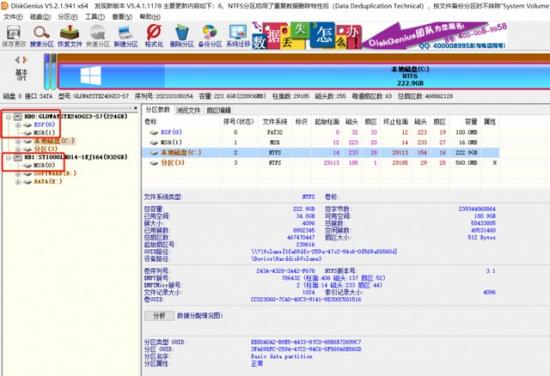550x376 pixels.
Task: Open the DiskGenius data recovery banner ad
Action: point(379,36)
